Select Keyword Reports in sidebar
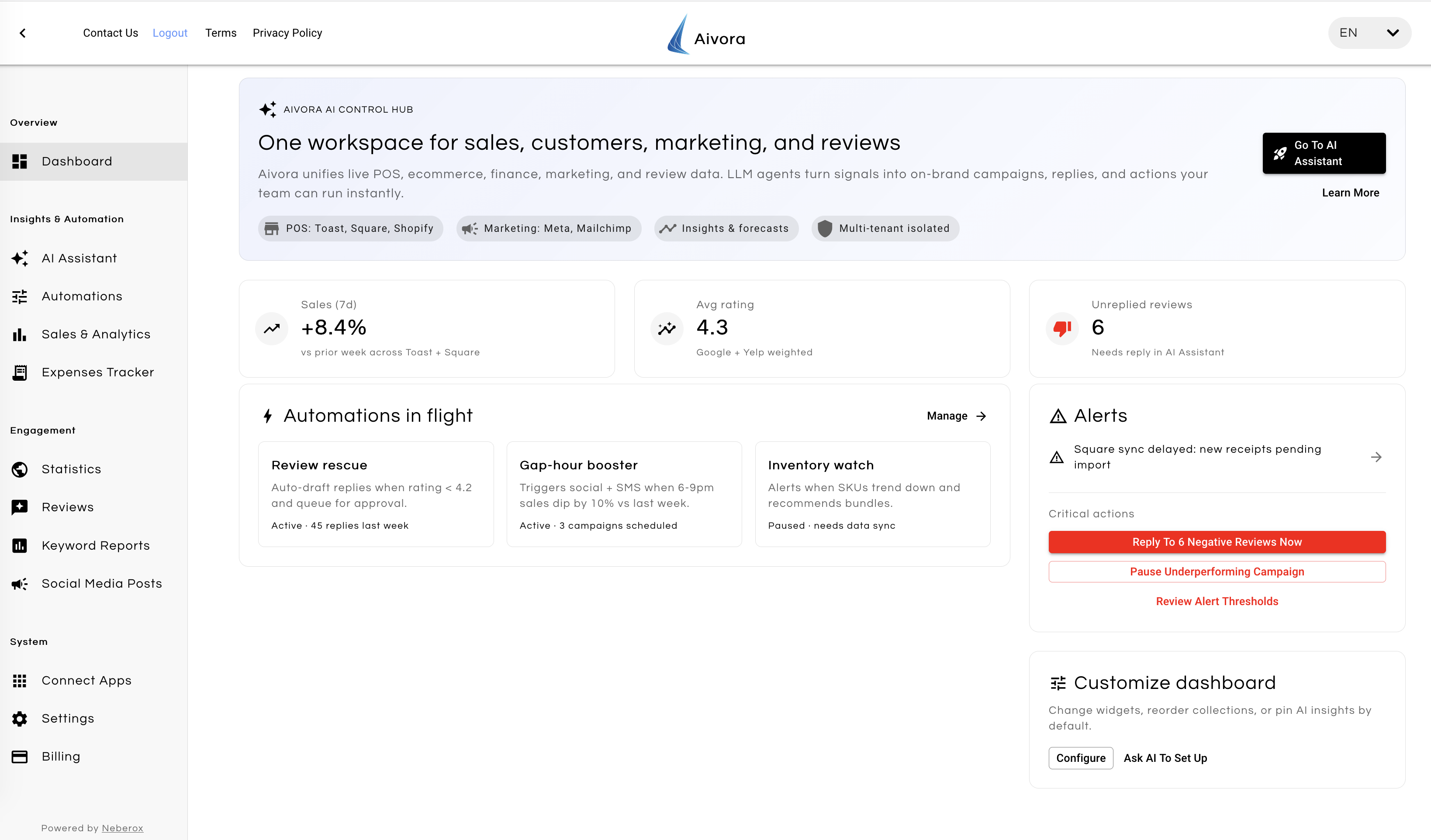Image resolution: width=1431 pixels, height=840 pixels. (x=95, y=545)
